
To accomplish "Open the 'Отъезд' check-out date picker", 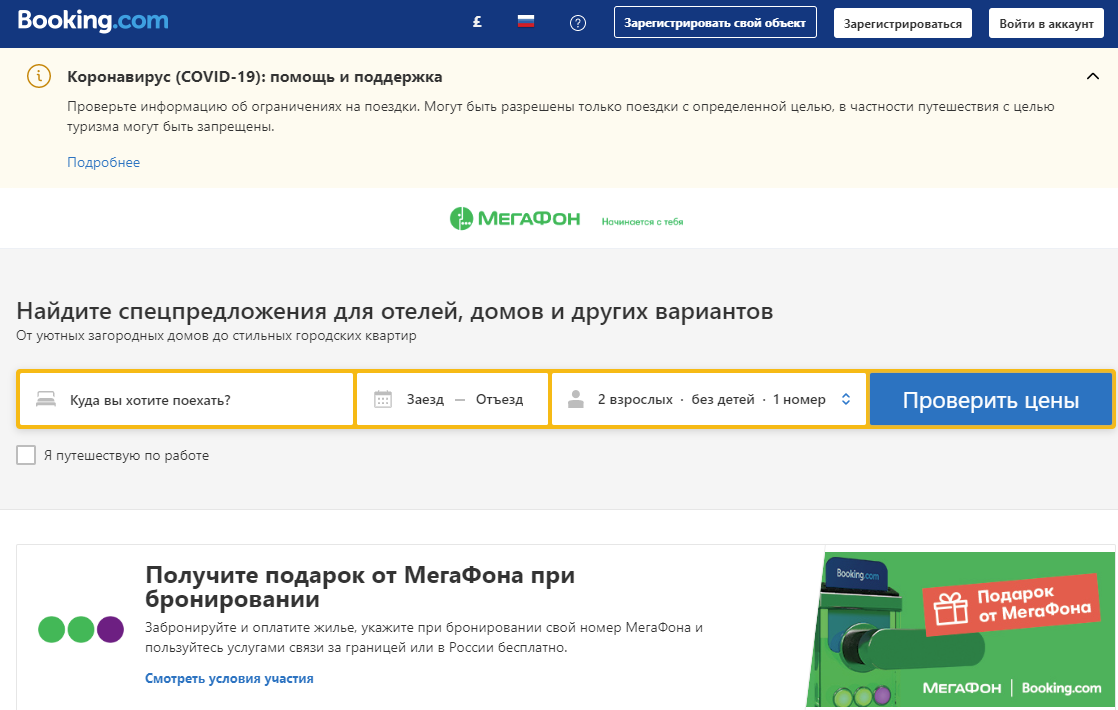I will [x=499, y=399].
